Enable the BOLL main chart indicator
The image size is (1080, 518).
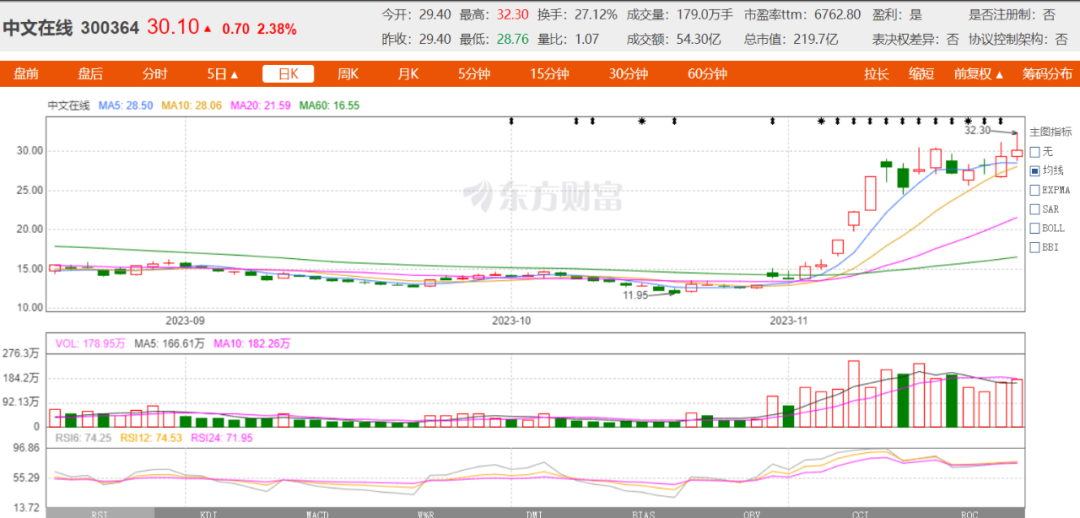tap(1034, 228)
